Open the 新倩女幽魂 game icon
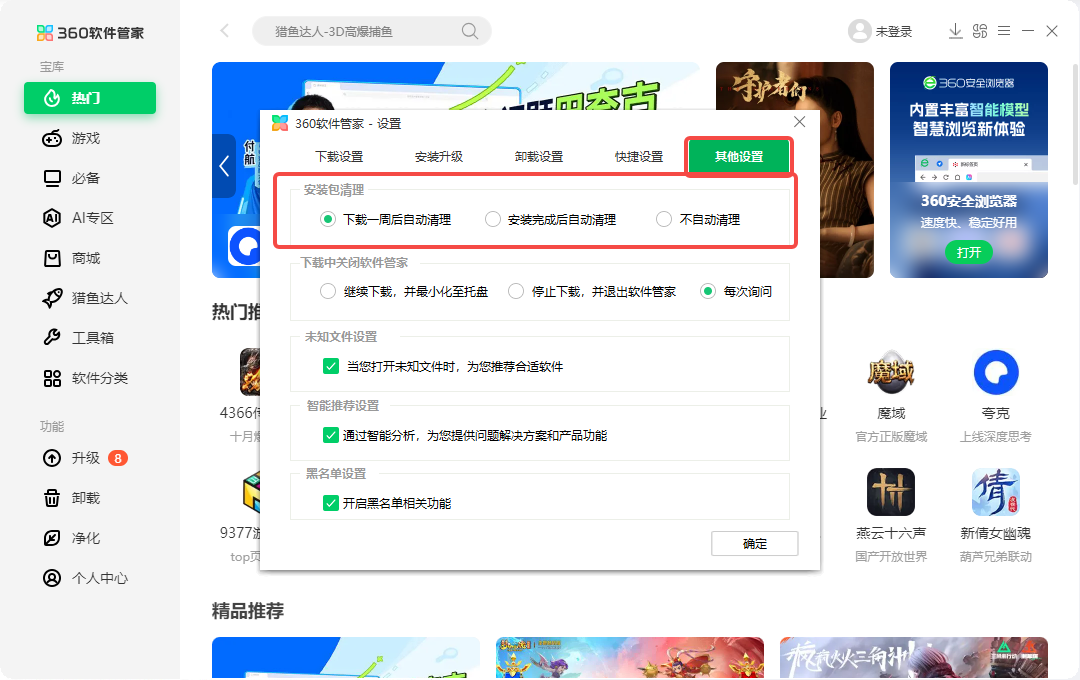Screen dimensions: 1080x680 pyautogui.click(x=996, y=492)
